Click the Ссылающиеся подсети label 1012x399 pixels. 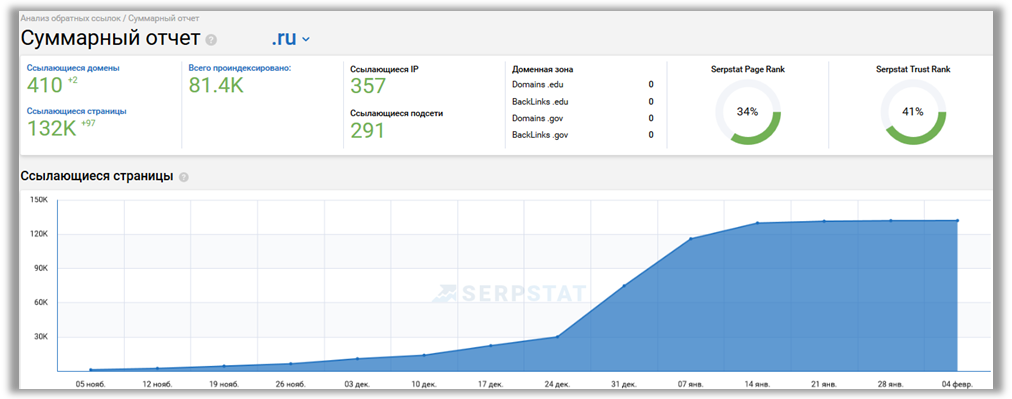tap(397, 113)
